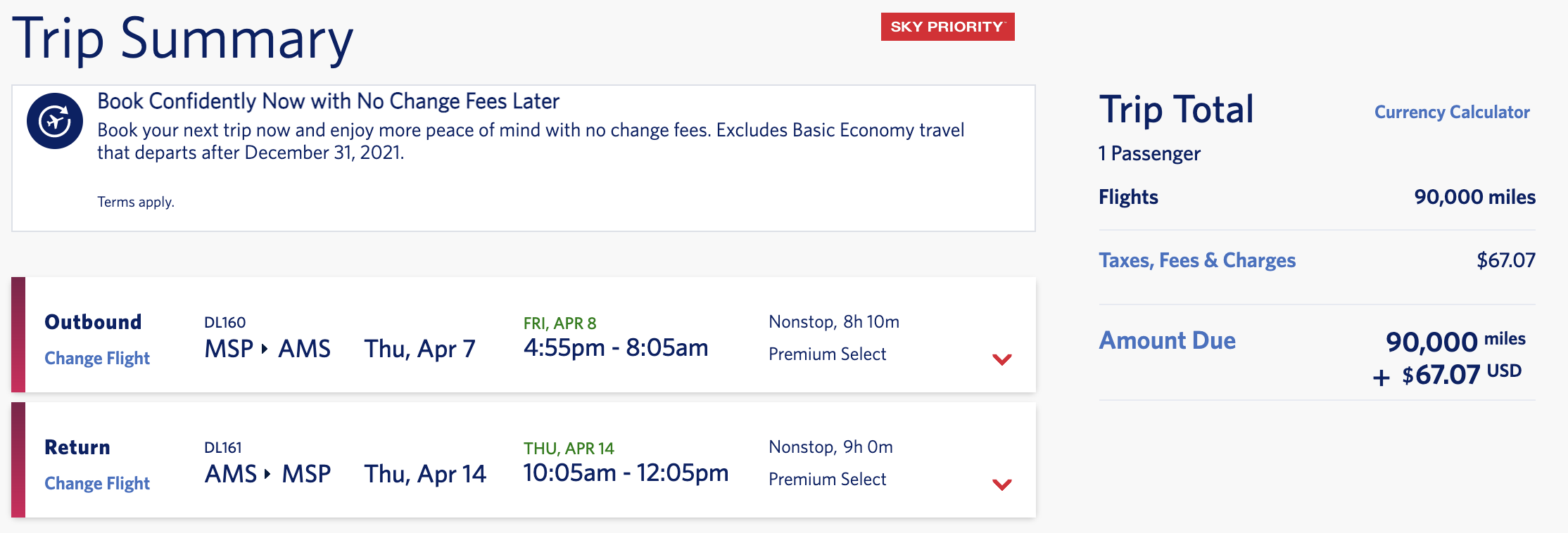Click the Amount Due label
The height and width of the screenshot is (533, 1568).
tap(1168, 340)
